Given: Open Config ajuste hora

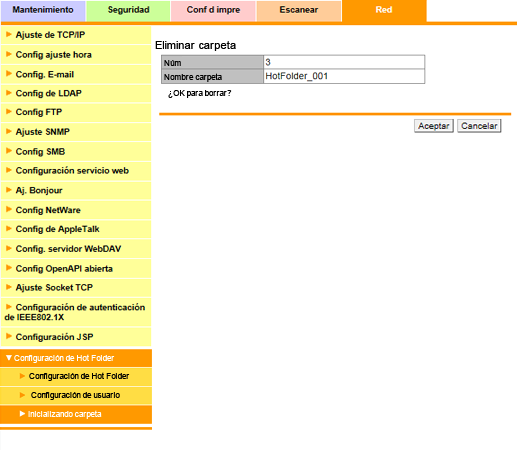Looking at the screenshot, I should pyautogui.click(x=76, y=55).
